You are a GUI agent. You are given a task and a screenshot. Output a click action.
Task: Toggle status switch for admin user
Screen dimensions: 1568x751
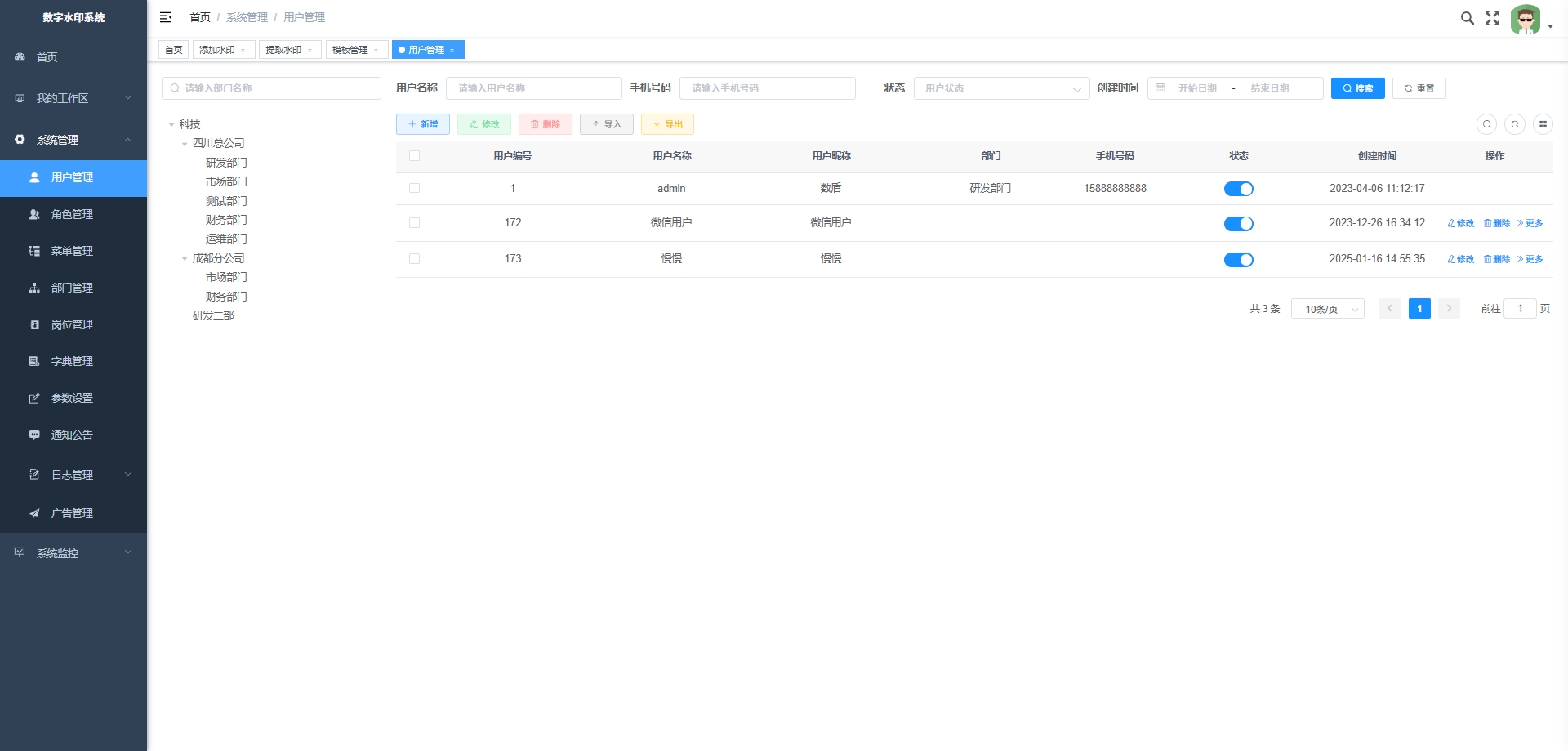[x=1239, y=190]
